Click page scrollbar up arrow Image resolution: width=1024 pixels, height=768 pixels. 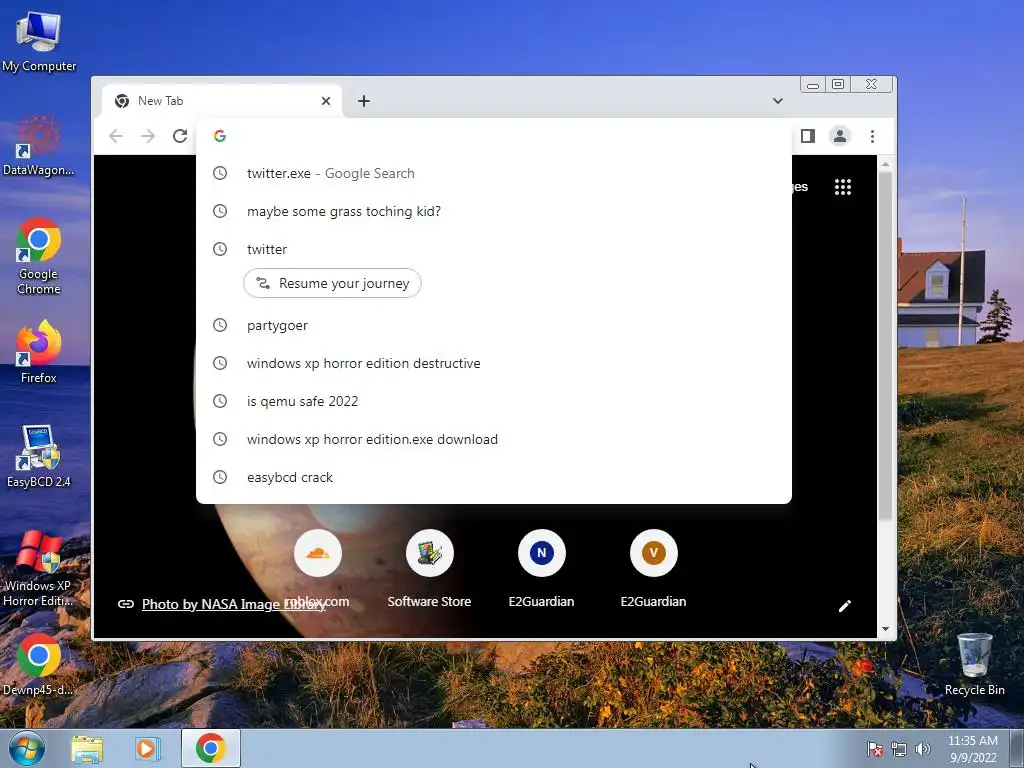[886, 164]
